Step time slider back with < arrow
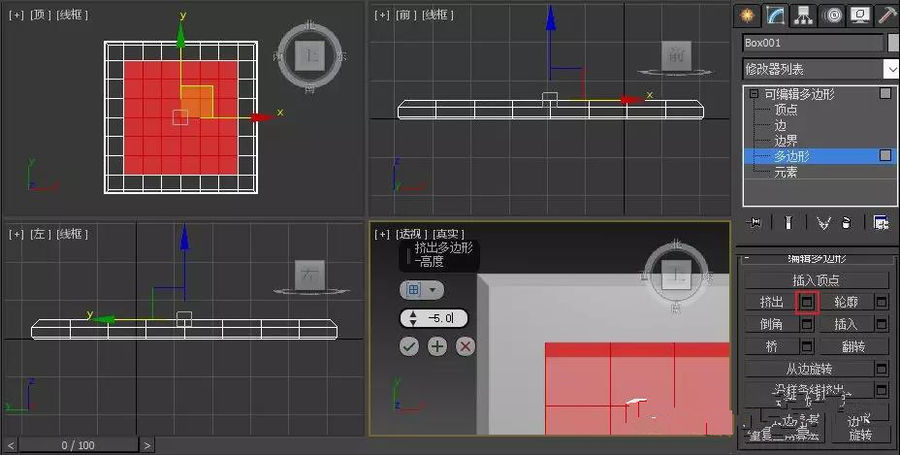The height and width of the screenshot is (455, 900). point(10,445)
